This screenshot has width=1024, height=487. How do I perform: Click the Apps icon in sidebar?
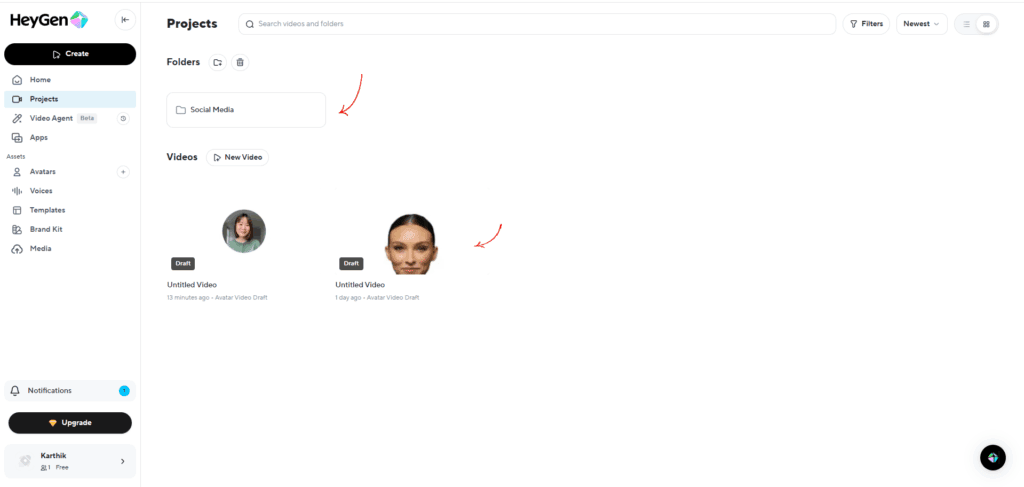[x=18, y=138]
